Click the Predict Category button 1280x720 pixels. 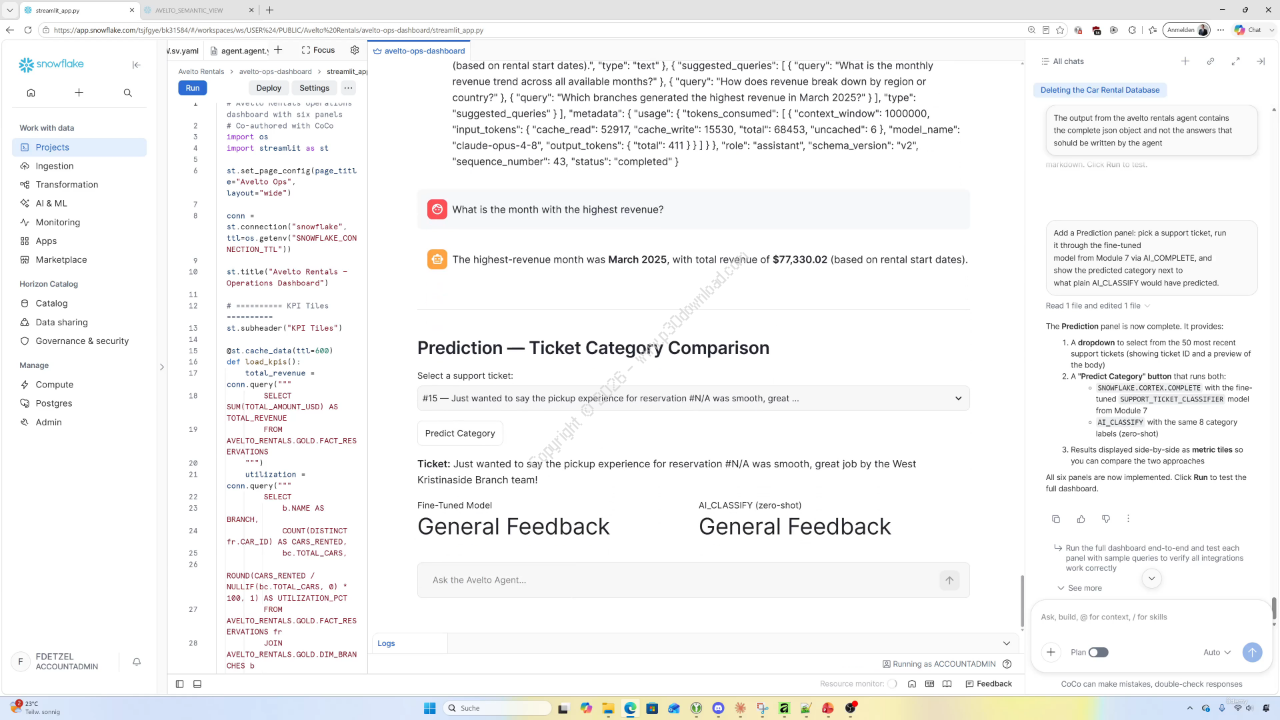(460, 433)
